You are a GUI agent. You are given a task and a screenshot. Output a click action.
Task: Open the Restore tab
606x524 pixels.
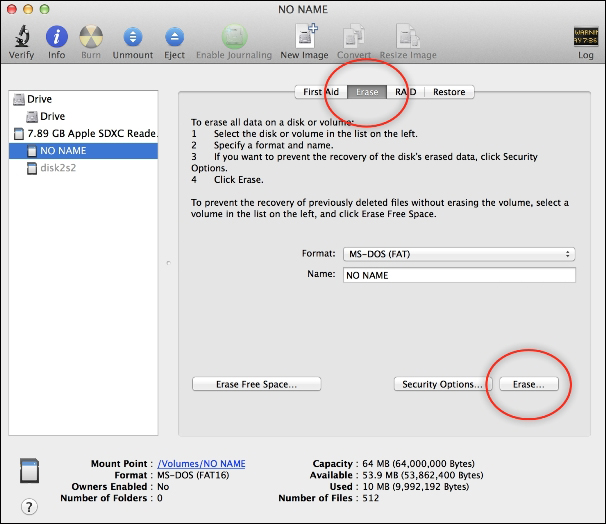pos(449,92)
